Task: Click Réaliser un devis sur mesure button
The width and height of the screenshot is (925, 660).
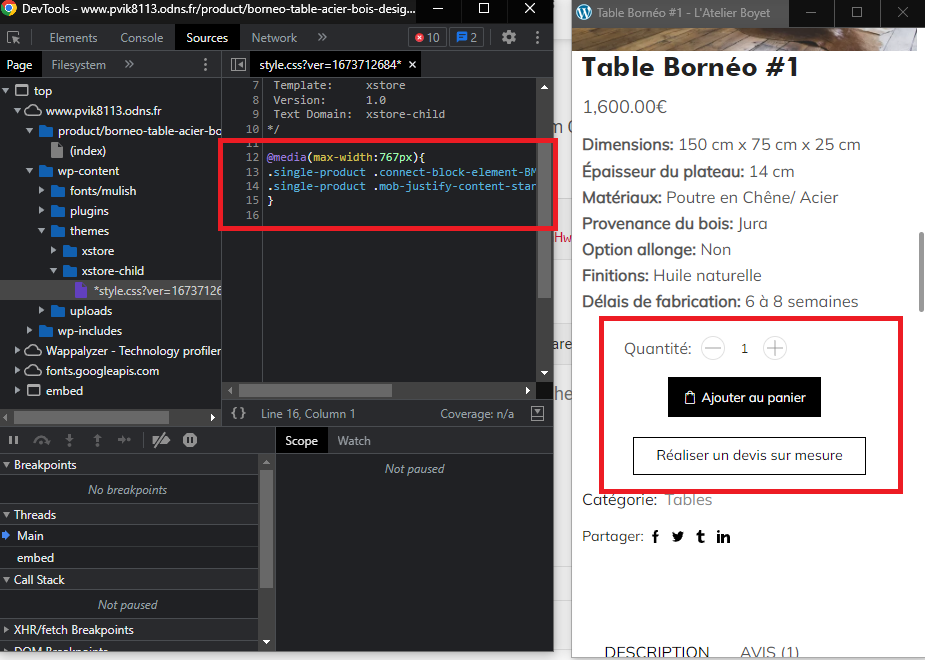Action: [x=749, y=455]
